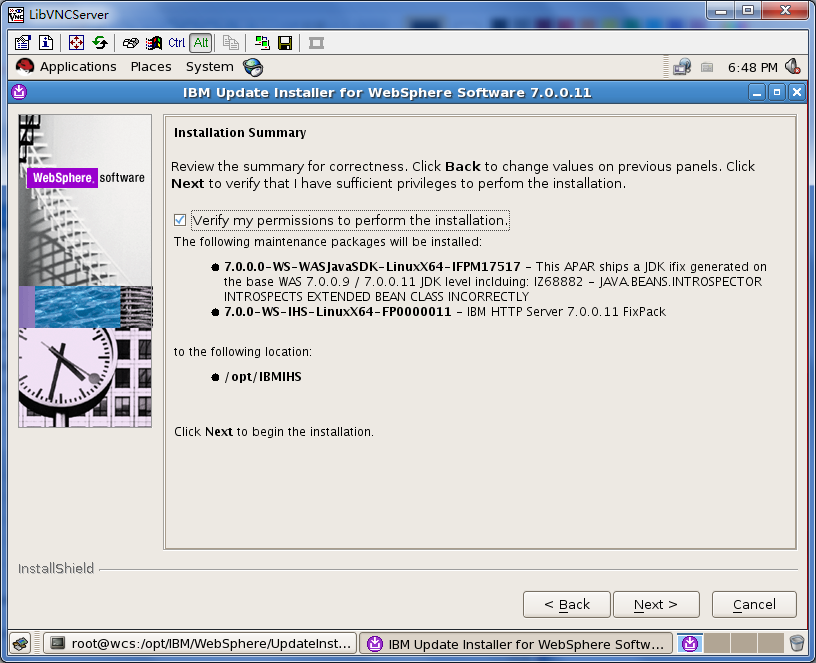
Task: Open the Trash icon in panel
Action: click(797, 643)
